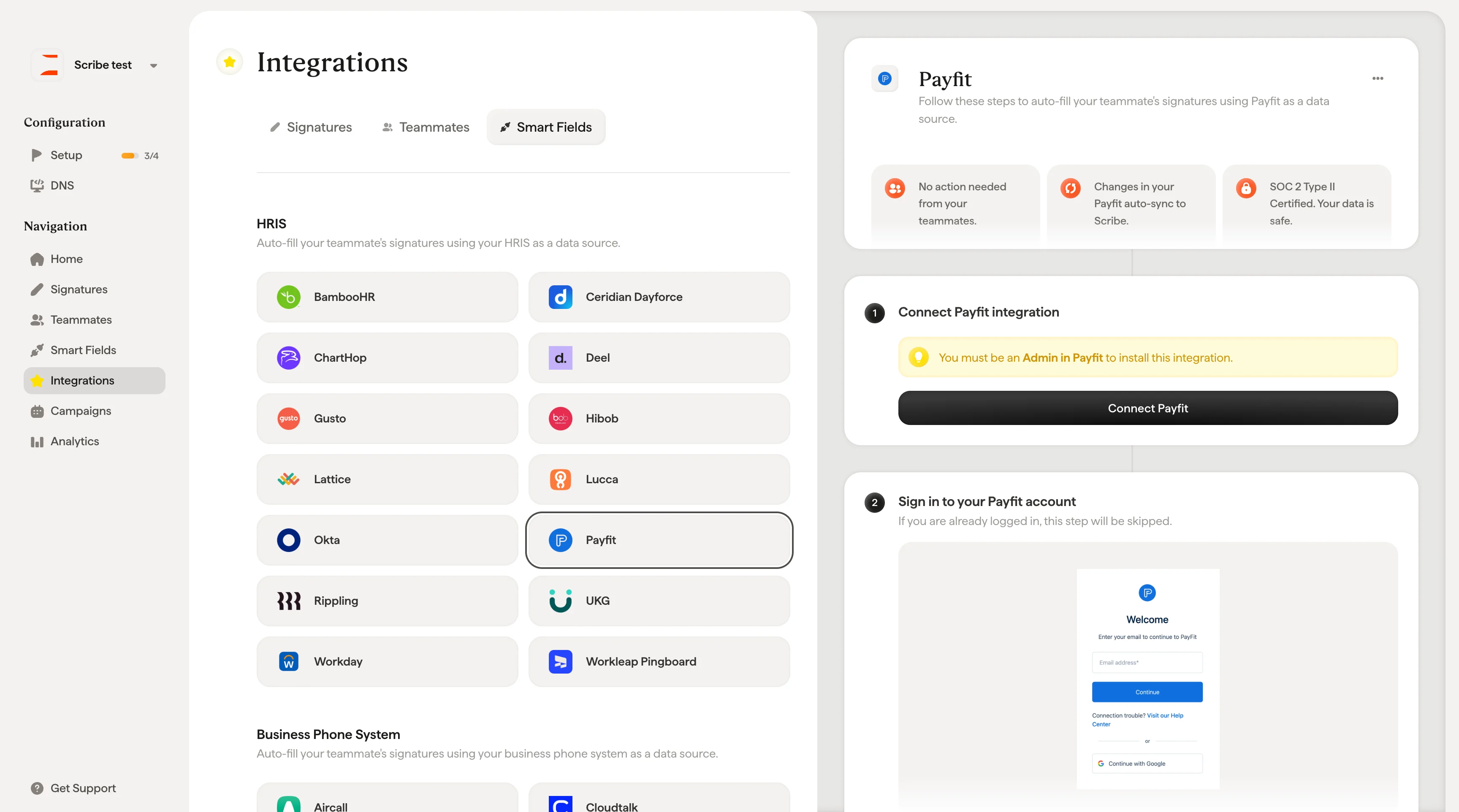Select the UKG integration icon
Viewport: 1459px width, 812px height.
[x=560, y=601]
